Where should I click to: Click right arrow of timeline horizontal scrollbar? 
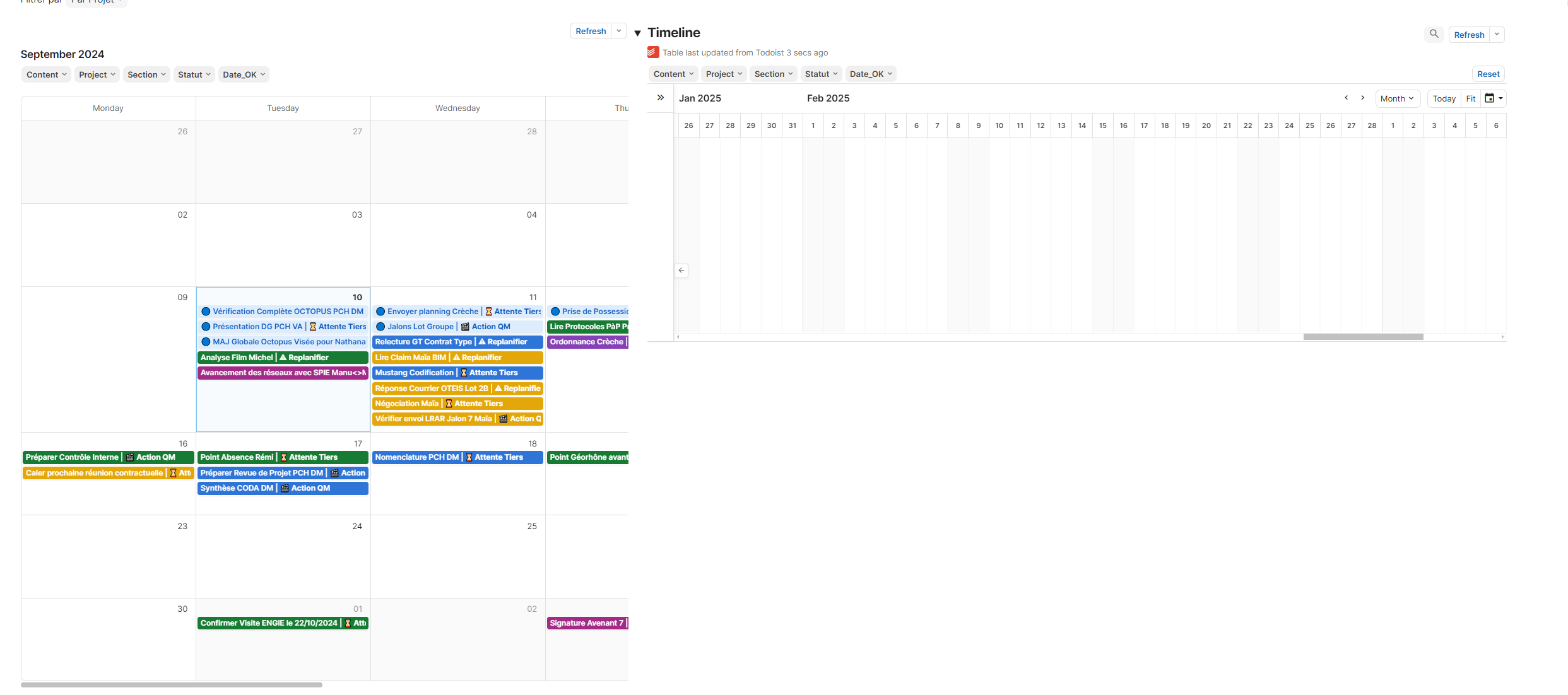tap(1502, 337)
